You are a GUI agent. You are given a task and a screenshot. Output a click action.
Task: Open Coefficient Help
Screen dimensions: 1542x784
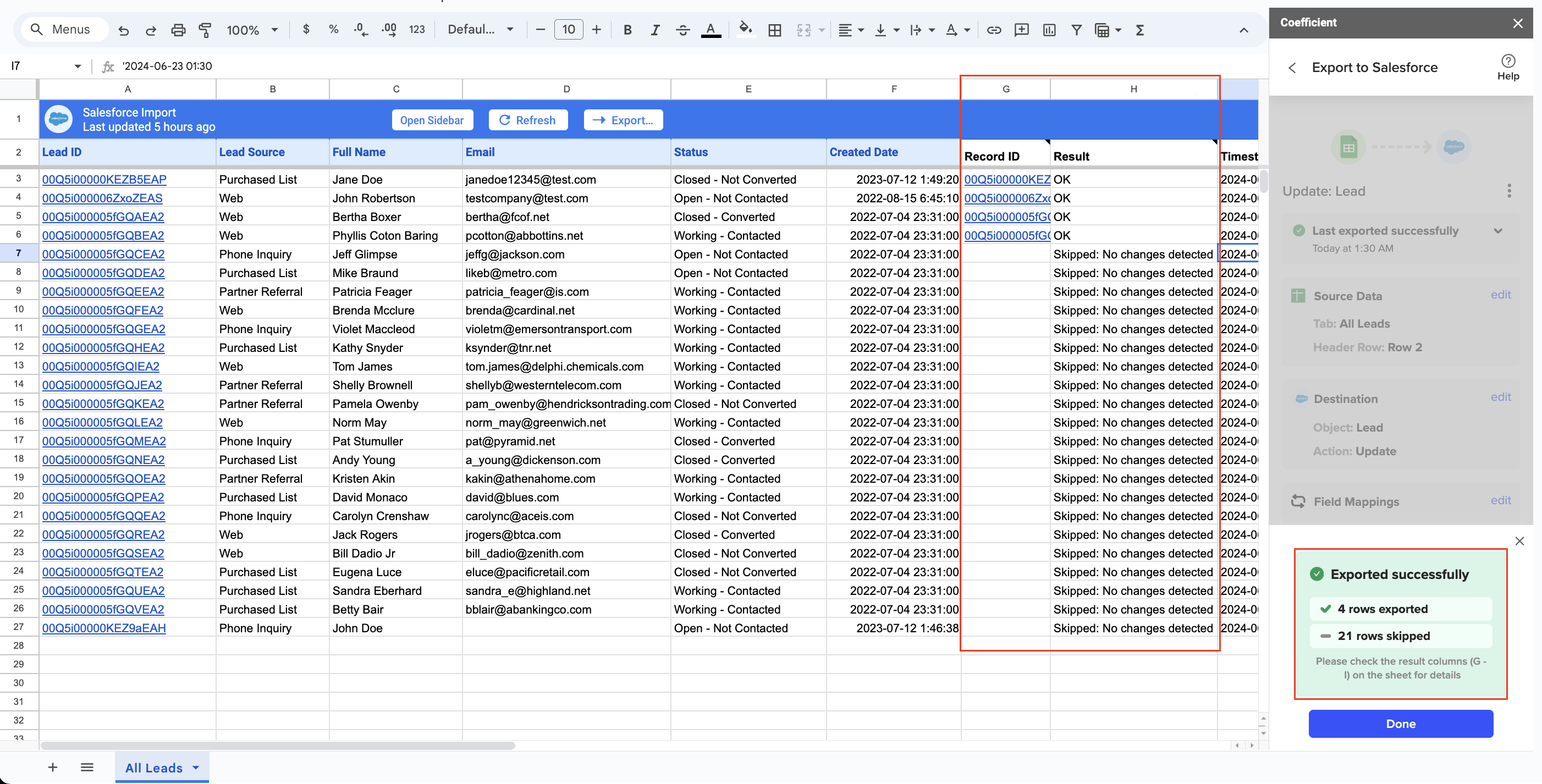[x=1508, y=67]
